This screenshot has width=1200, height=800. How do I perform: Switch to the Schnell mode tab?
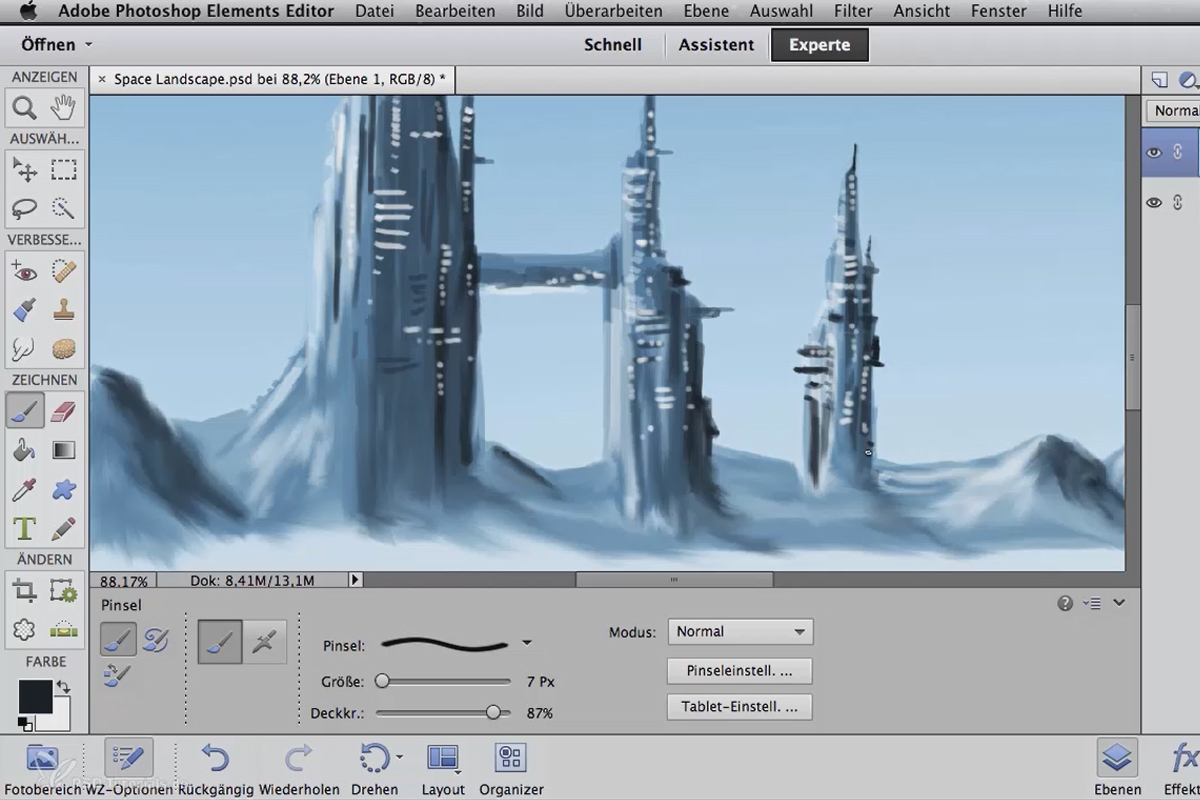[x=613, y=45]
